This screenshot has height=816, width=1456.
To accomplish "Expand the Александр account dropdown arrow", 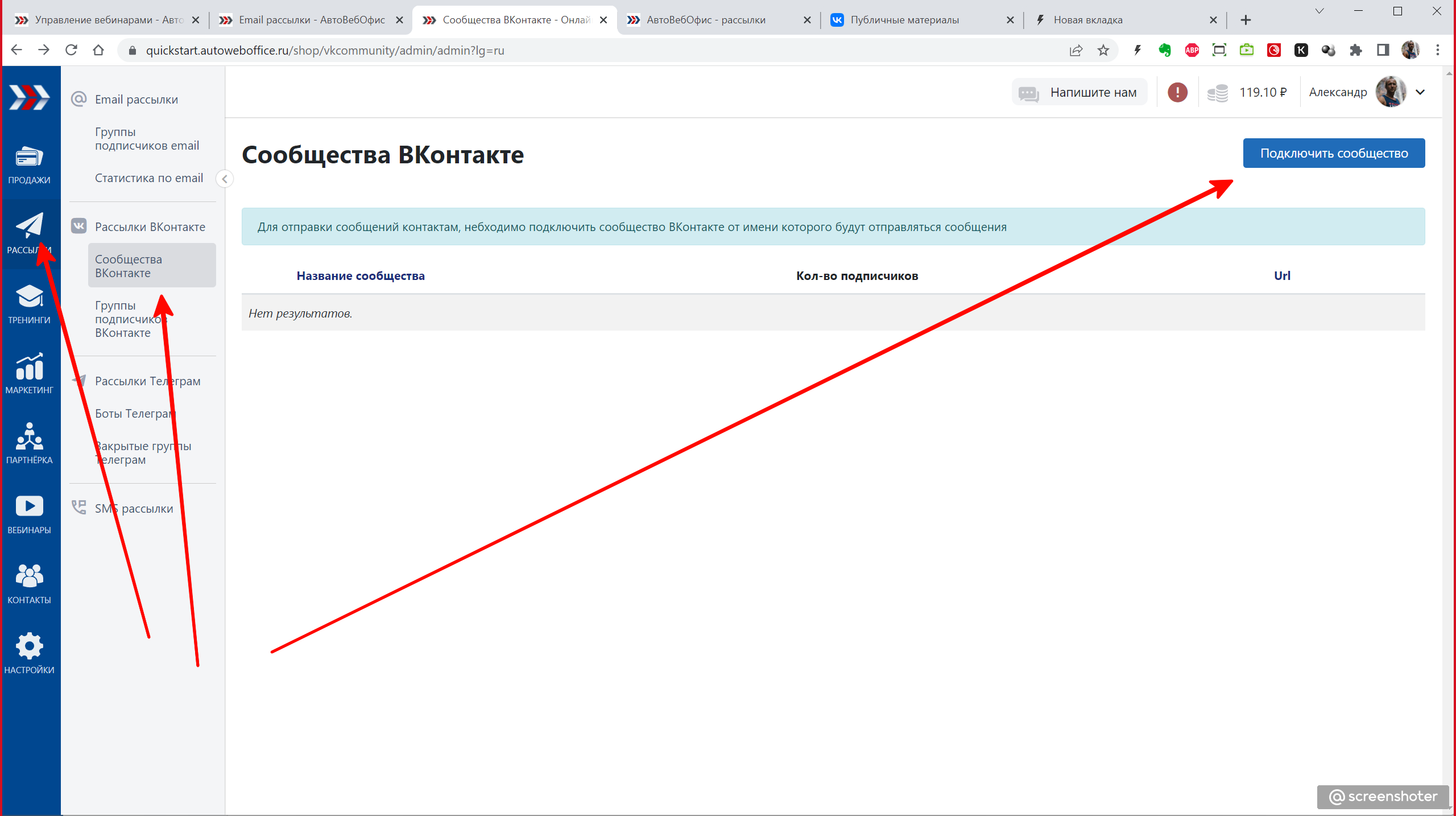I will [x=1420, y=92].
